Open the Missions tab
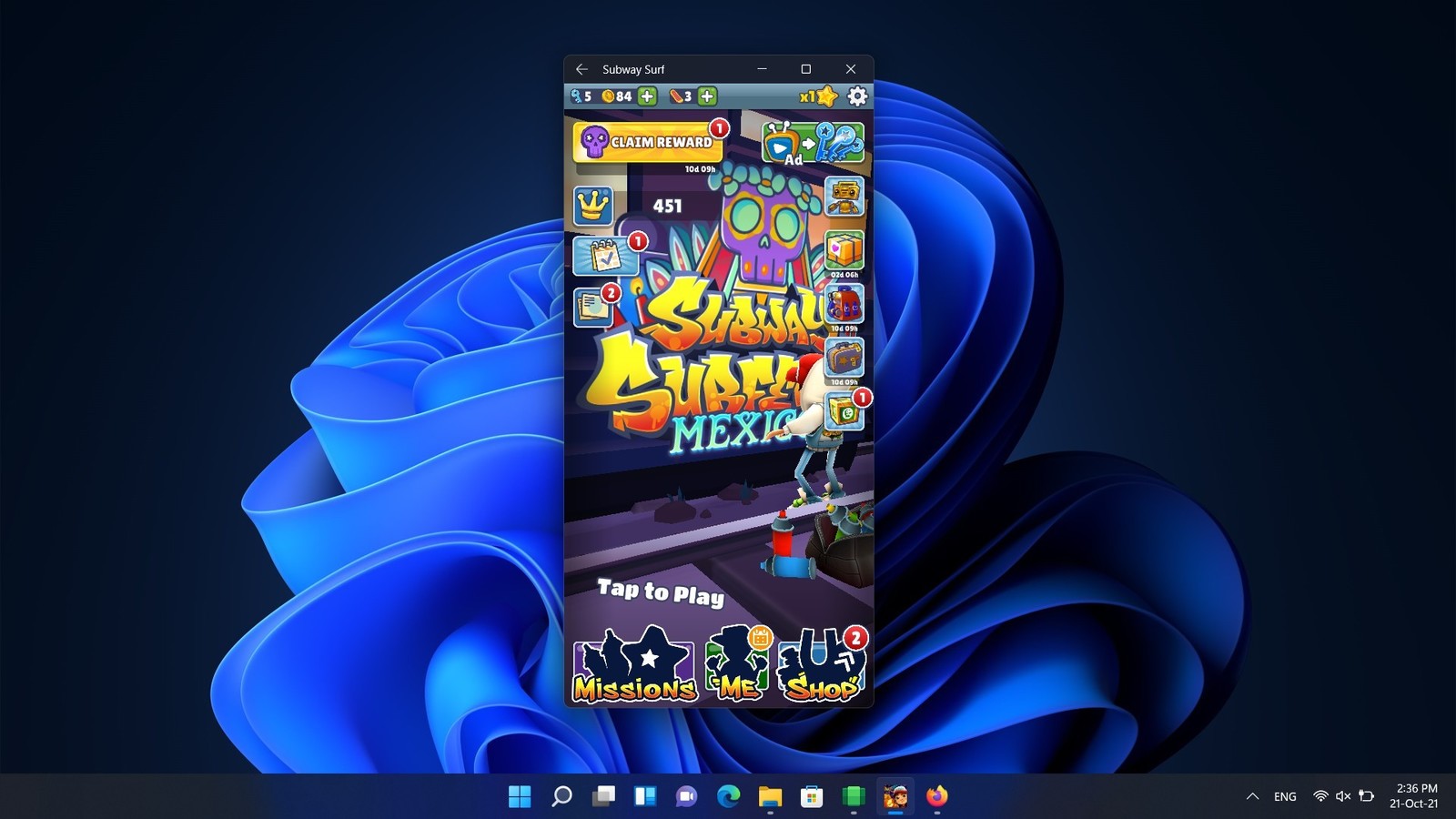 tap(634, 667)
